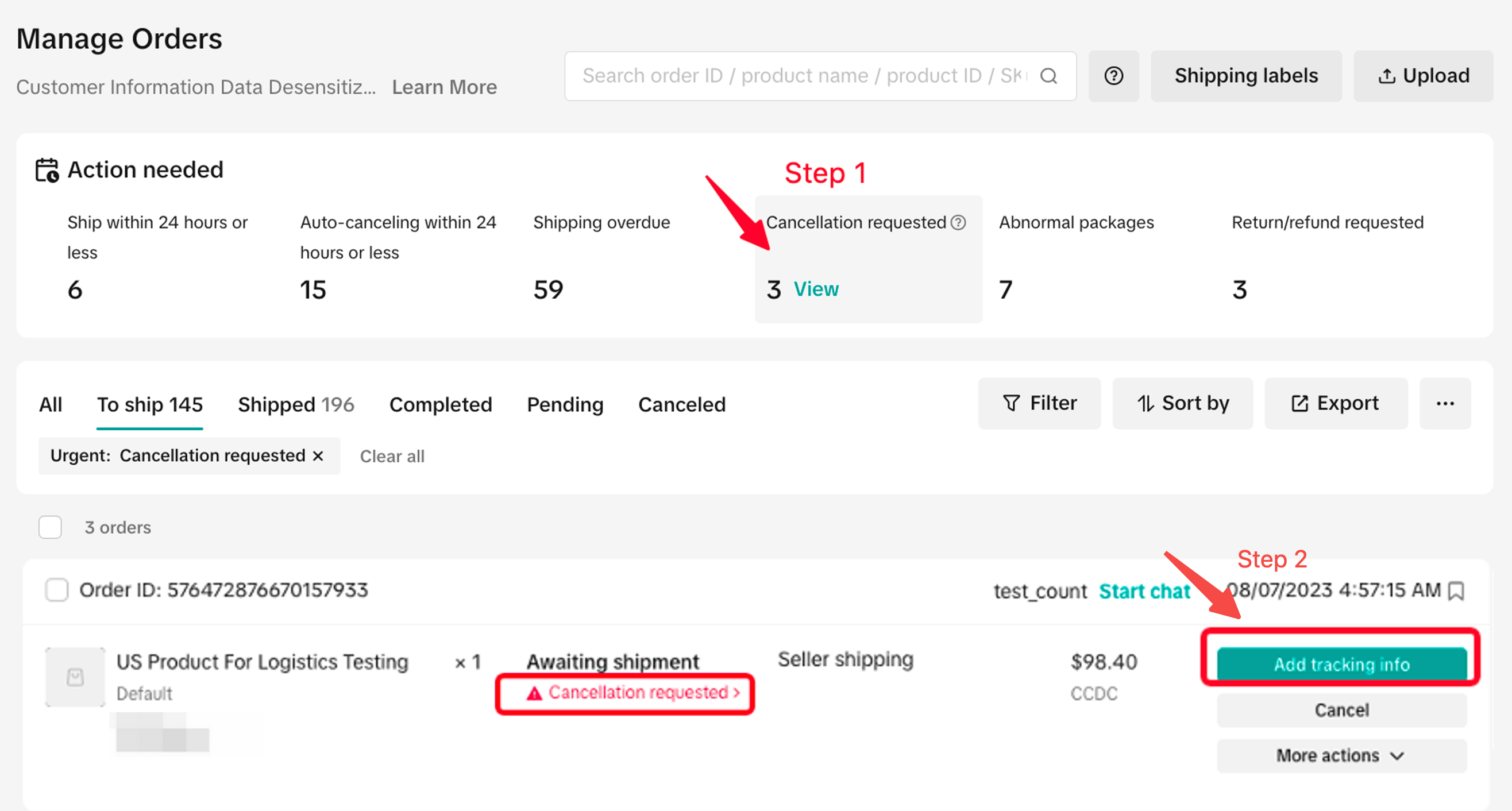The width and height of the screenshot is (1512, 811).
Task: Bookmark the order with flag icon
Action: (1456, 591)
